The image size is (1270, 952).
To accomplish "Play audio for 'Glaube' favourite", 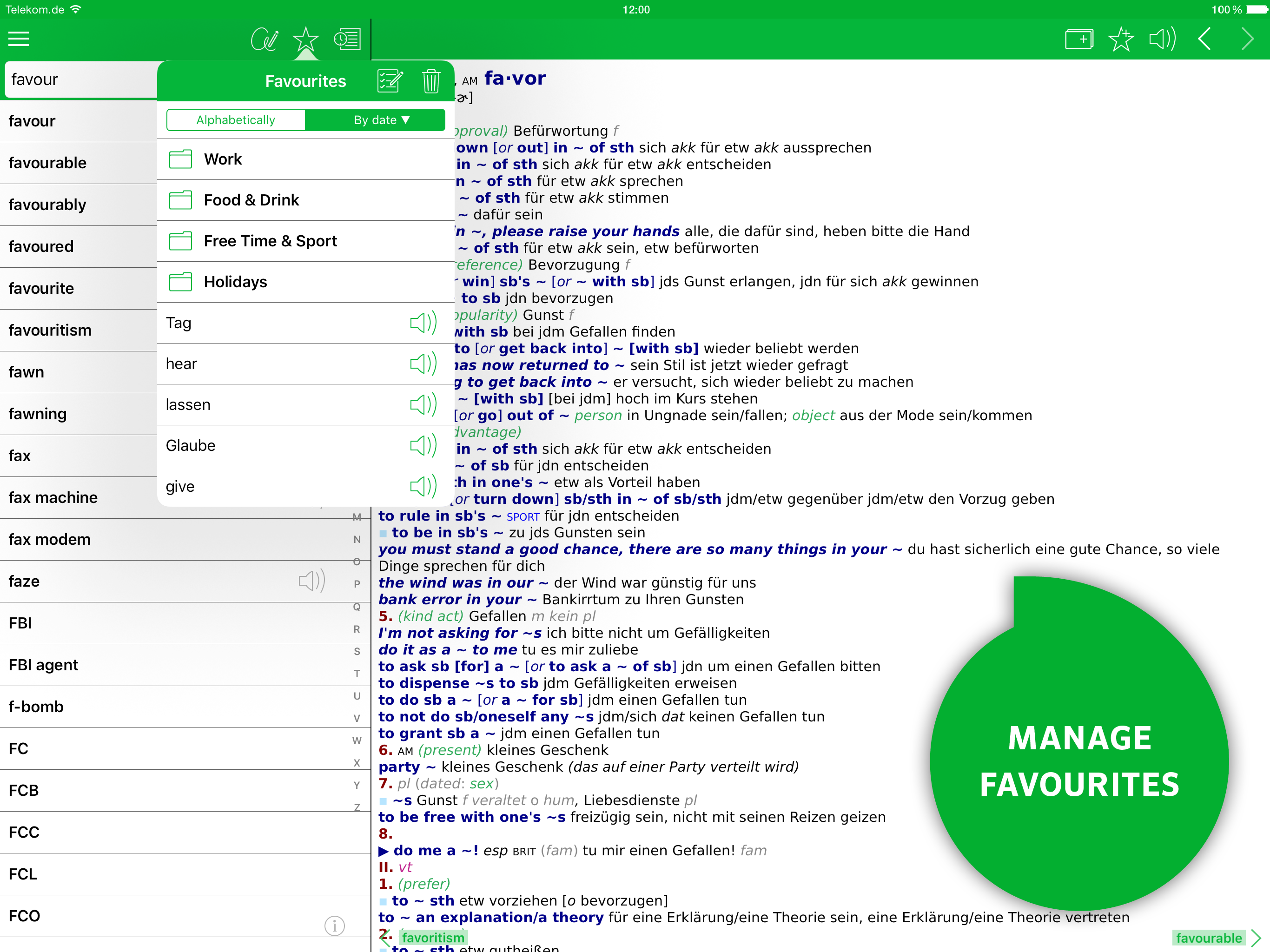I will coord(423,446).
